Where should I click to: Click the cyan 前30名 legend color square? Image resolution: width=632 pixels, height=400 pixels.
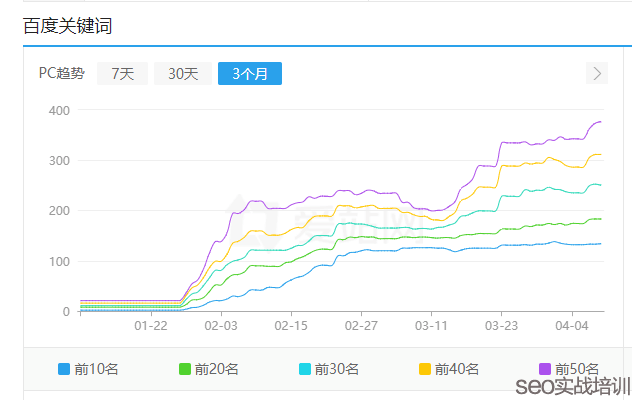[305, 369]
